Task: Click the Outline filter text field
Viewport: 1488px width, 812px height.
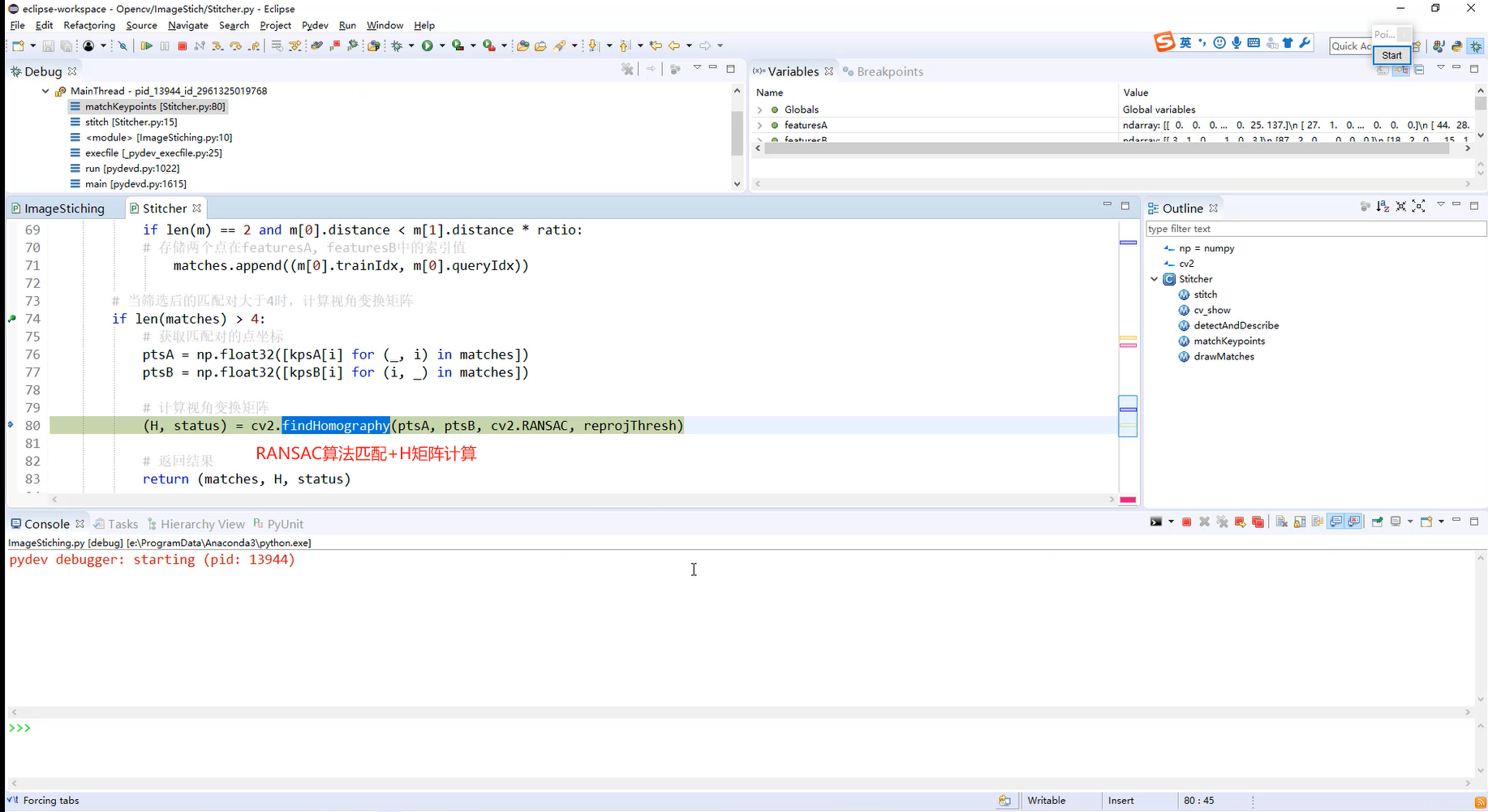Action: (x=1315, y=229)
